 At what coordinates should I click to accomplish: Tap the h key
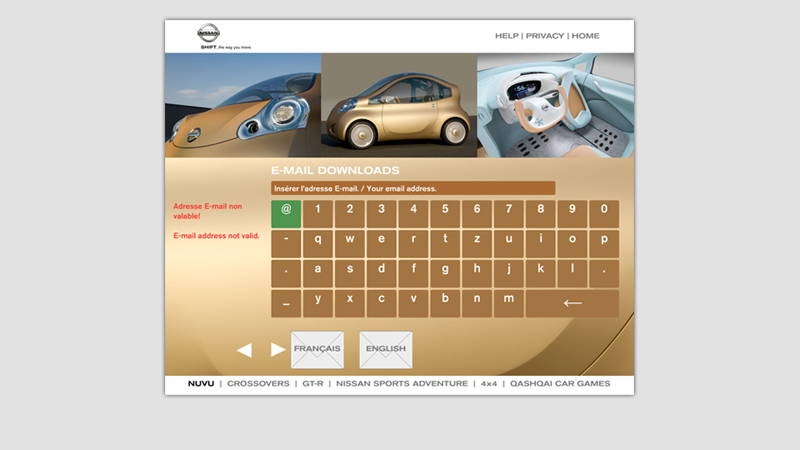point(477,274)
